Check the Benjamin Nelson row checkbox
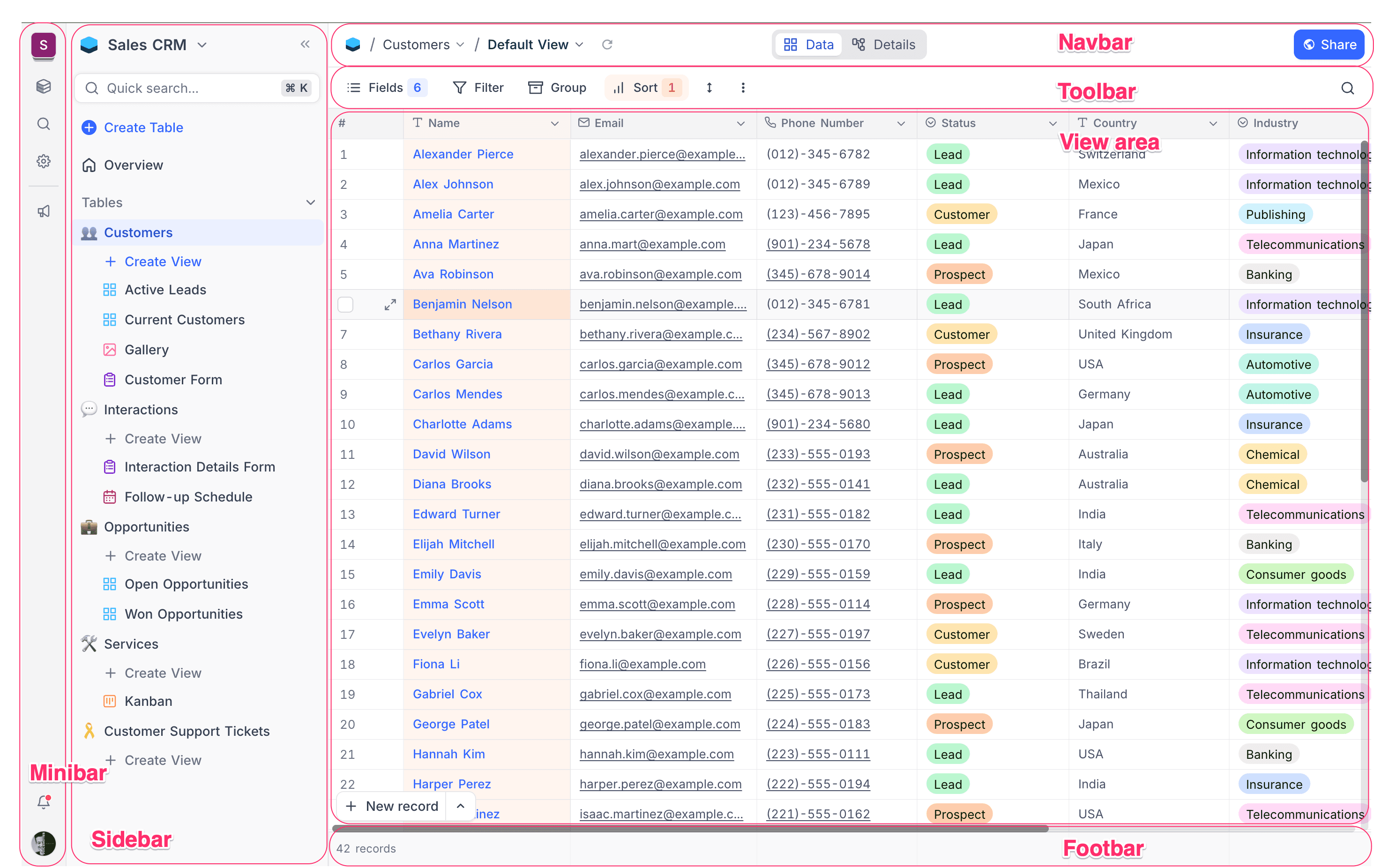Screen dimensions: 1374x868 click(345, 305)
